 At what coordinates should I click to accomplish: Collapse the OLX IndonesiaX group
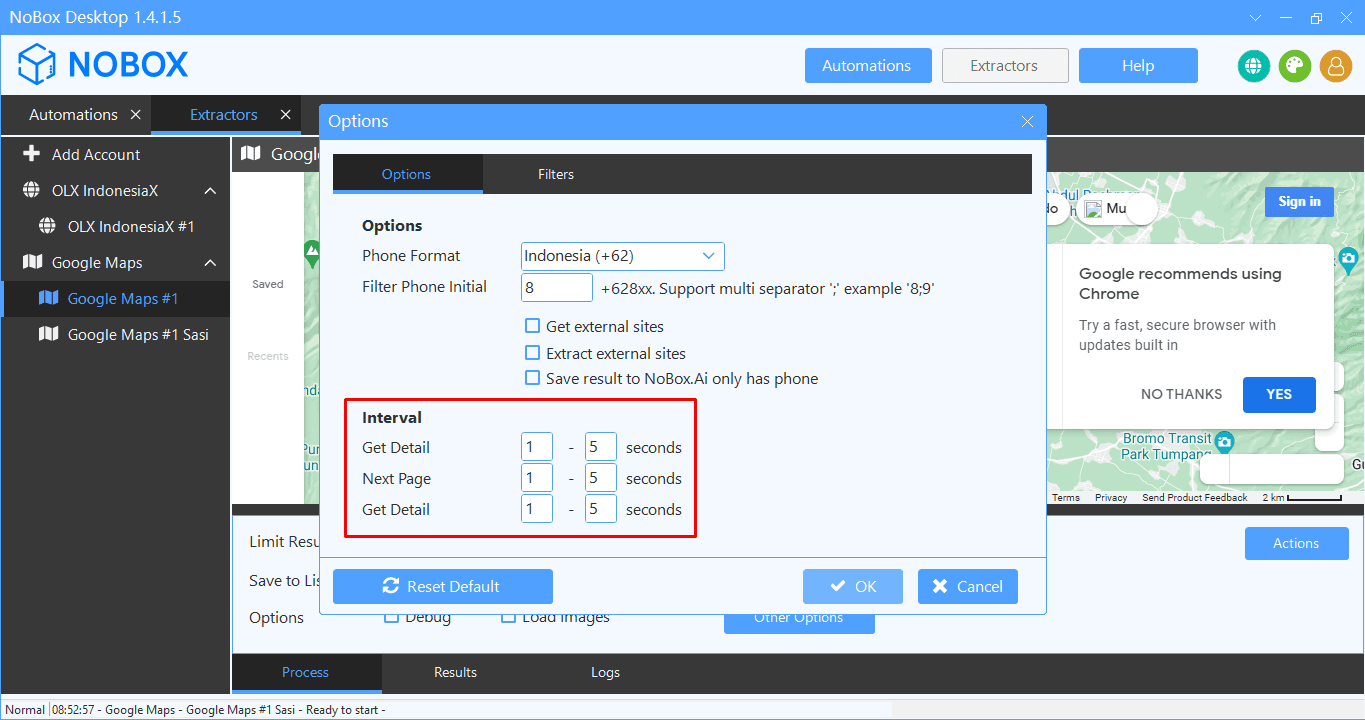(x=210, y=191)
